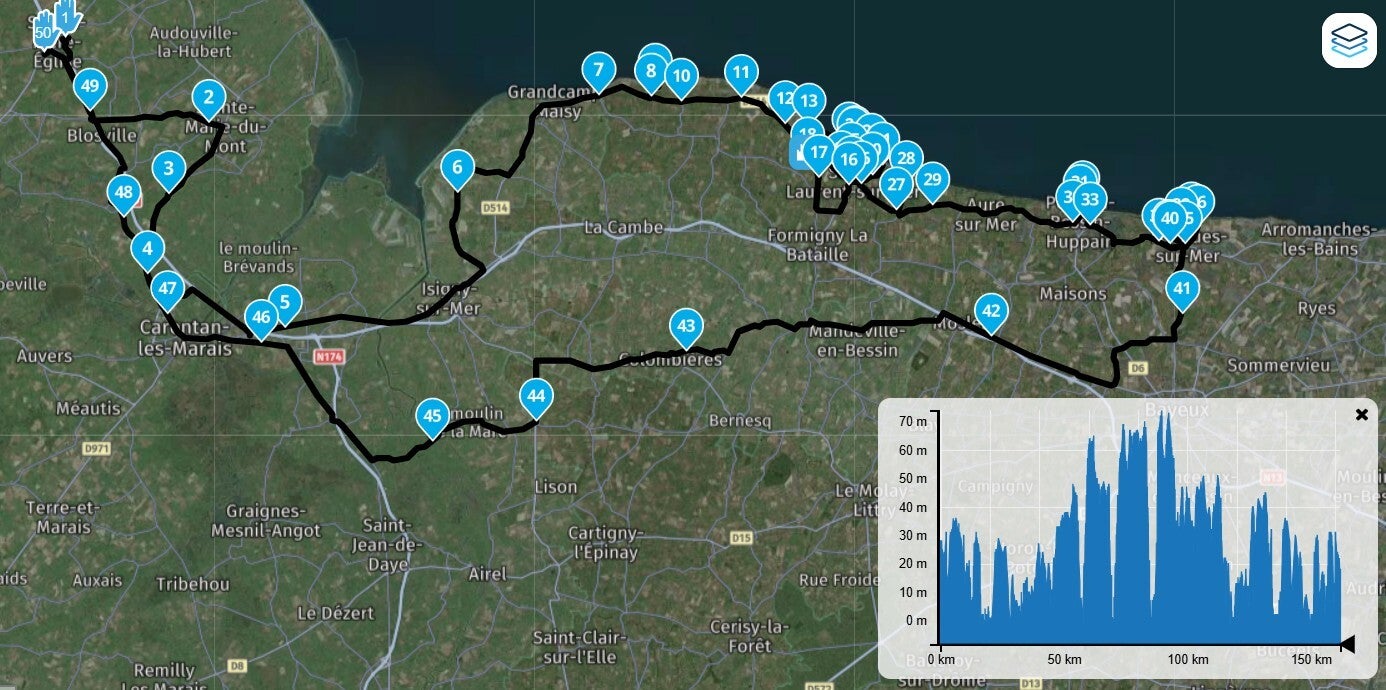Open the map layers switcher
The image size is (1386, 690).
point(1349,41)
